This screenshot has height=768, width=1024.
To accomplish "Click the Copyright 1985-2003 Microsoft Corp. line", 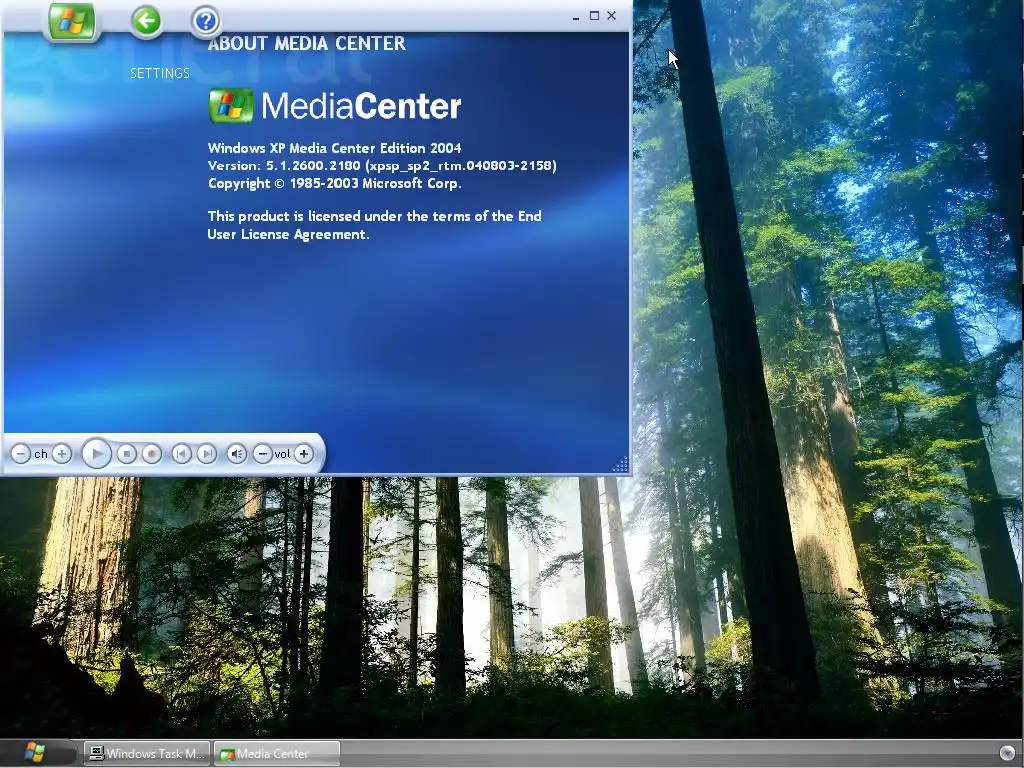I will pos(334,184).
